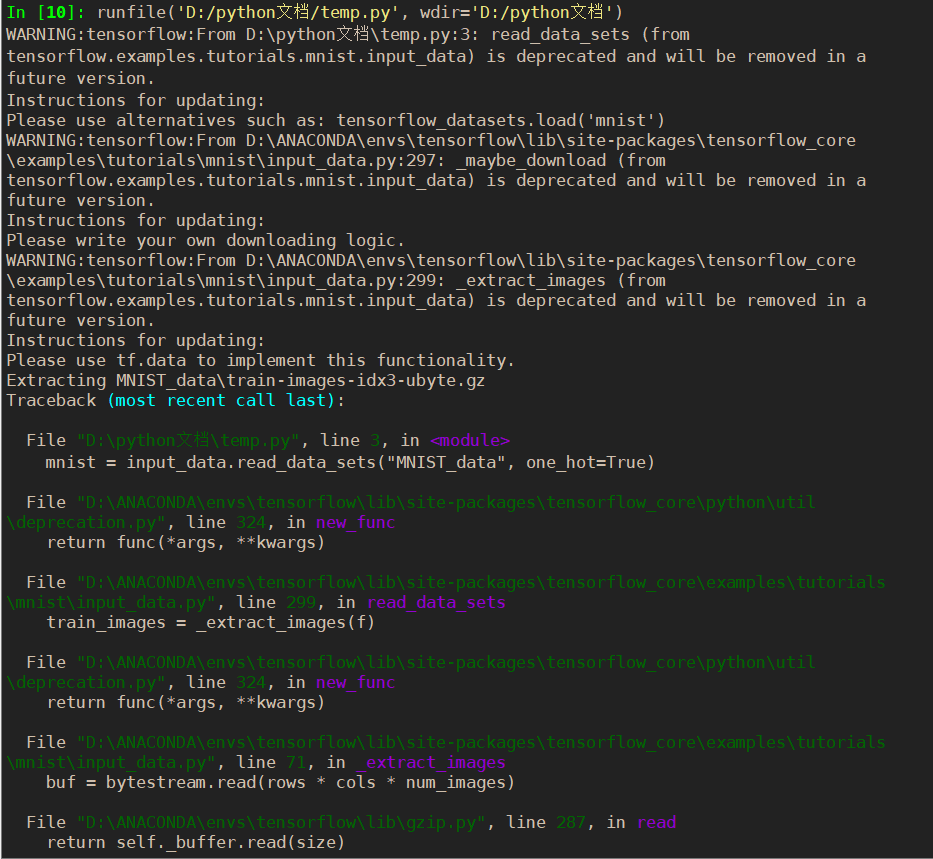
Task: Click 'Traceback (most recent call last):' header
Action: [x=176, y=400]
